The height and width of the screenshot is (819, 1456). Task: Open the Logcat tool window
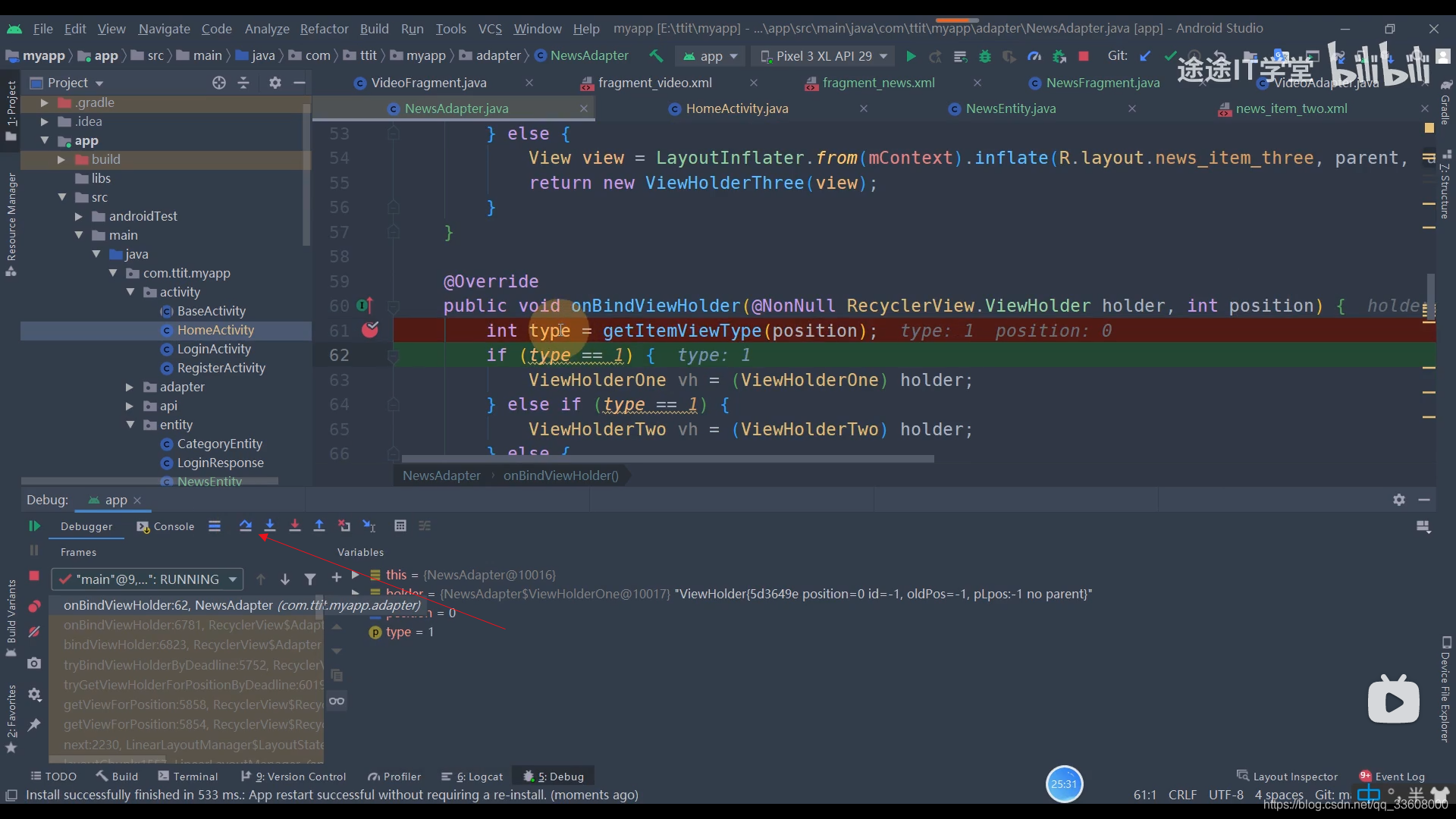click(472, 777)
